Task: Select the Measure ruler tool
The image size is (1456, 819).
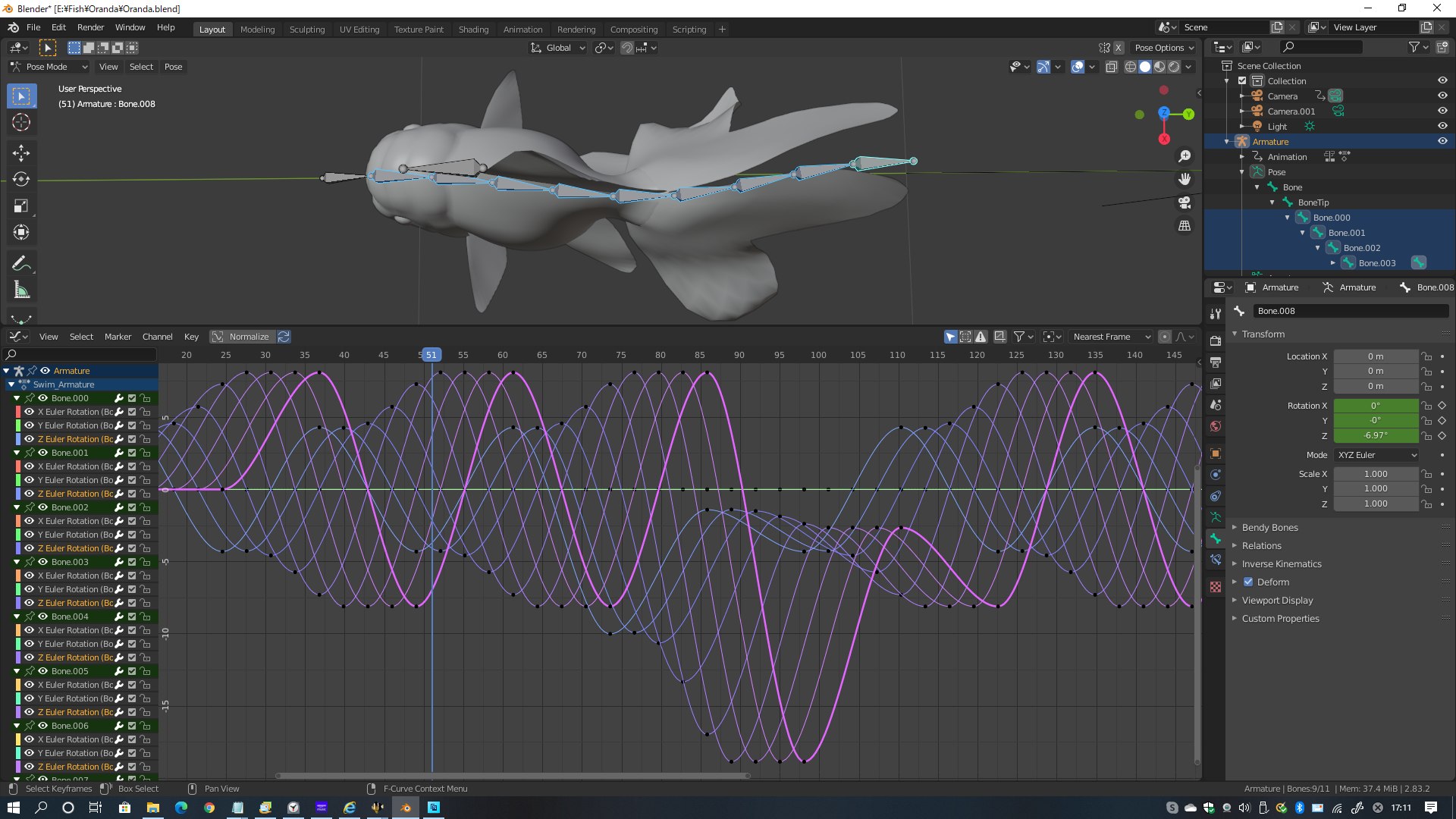Action: [x=21, y=290]
